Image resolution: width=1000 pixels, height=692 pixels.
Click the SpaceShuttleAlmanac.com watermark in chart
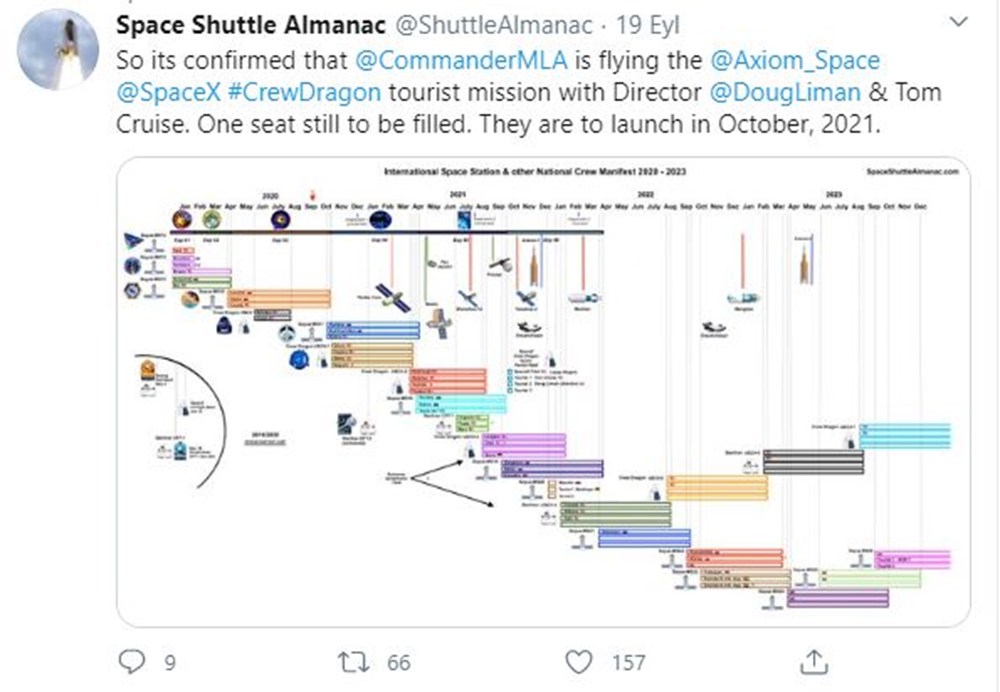912,172
